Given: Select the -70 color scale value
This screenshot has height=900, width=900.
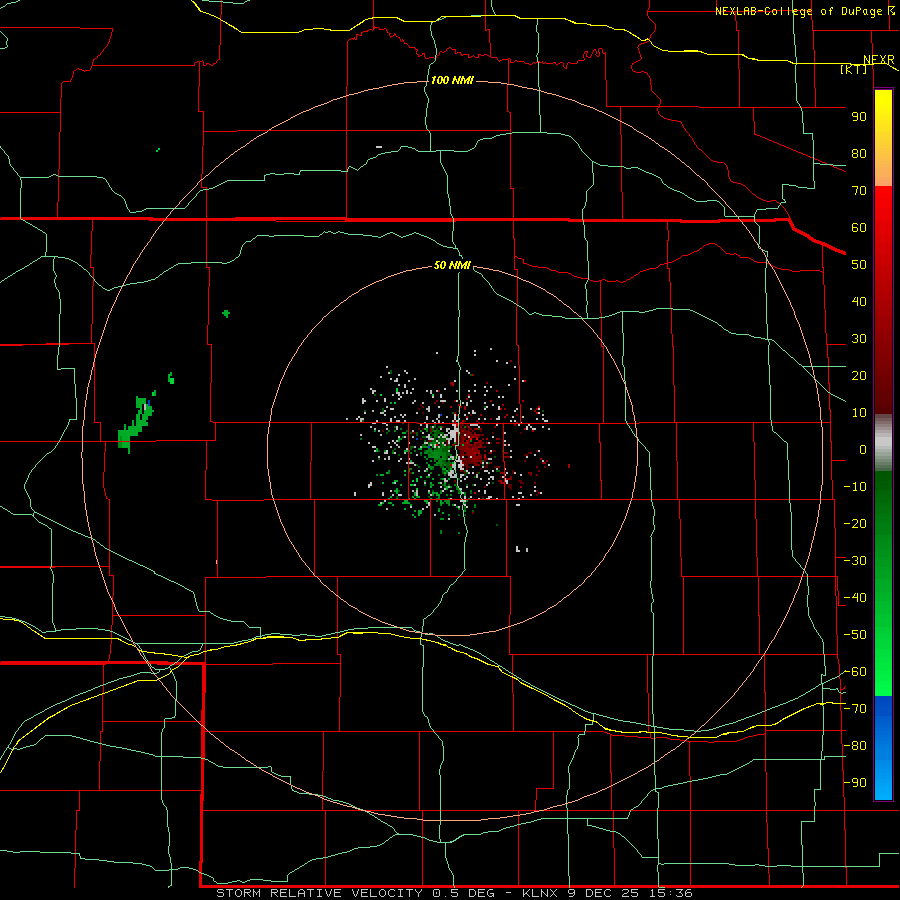Looking at the screenshot, I should (x=855, y=708).
